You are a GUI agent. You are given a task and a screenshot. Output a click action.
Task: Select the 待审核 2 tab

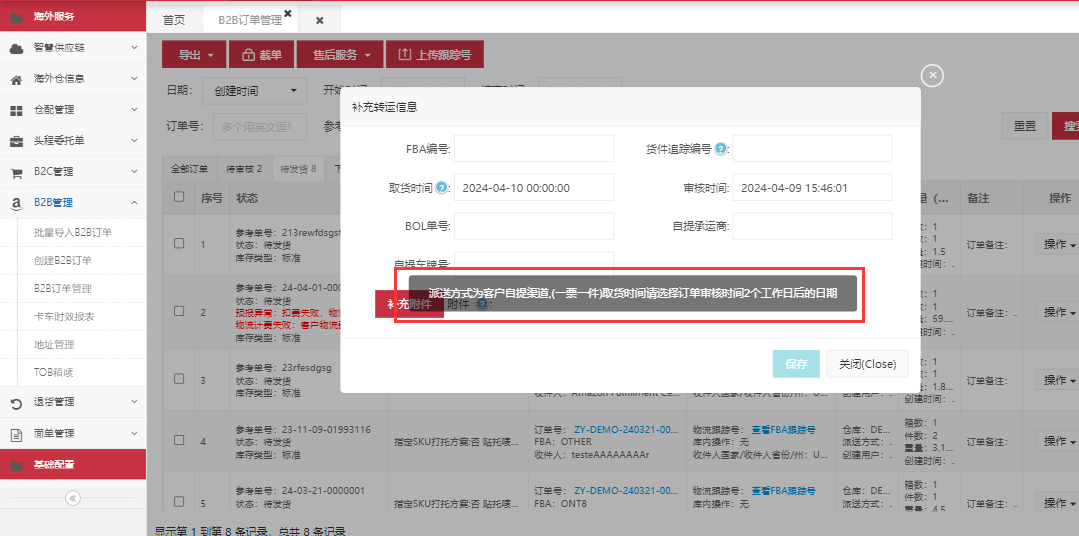pos(244,169)
